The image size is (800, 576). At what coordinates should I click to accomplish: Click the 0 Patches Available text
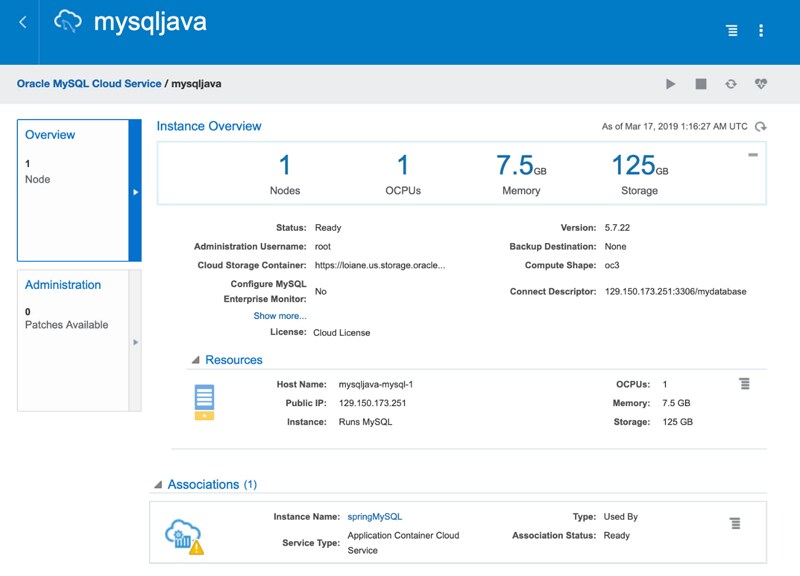tap(66, 318)
